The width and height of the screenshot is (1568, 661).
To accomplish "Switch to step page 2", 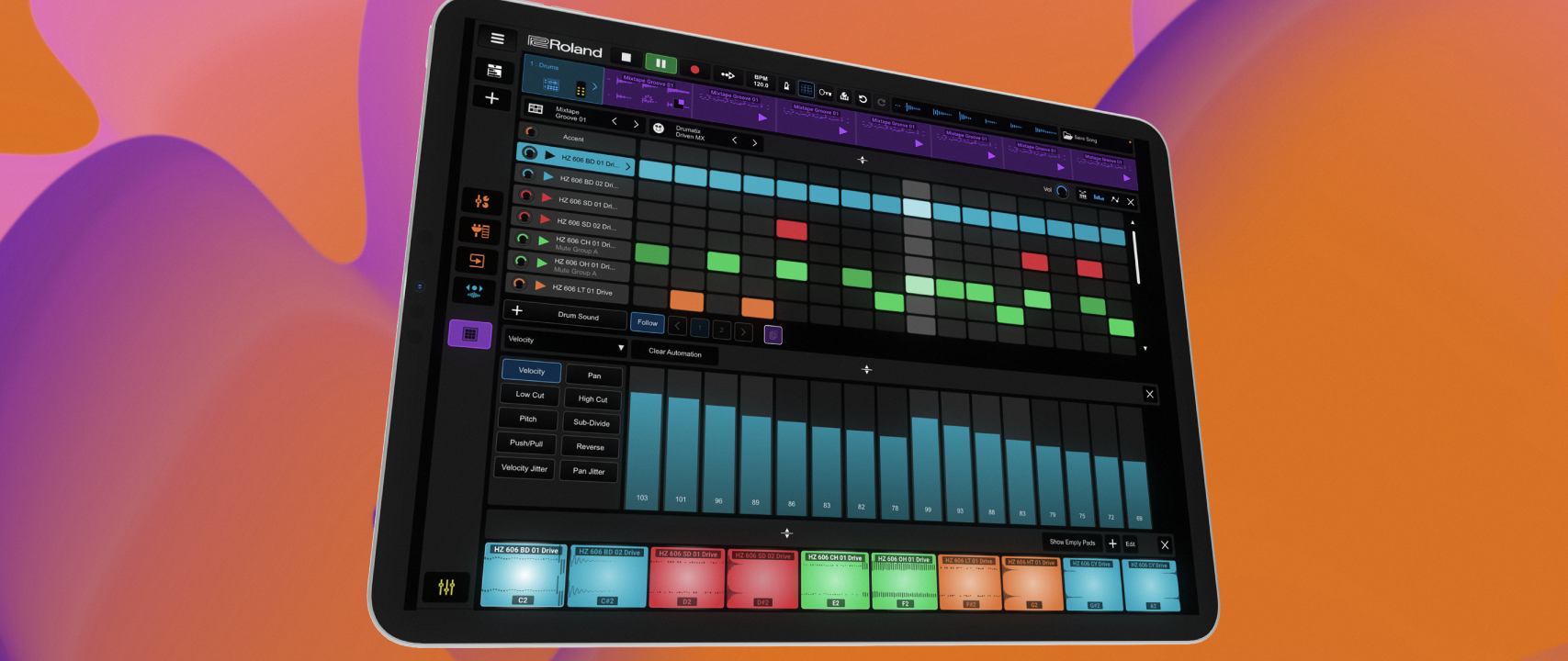I will click(722, 330).
